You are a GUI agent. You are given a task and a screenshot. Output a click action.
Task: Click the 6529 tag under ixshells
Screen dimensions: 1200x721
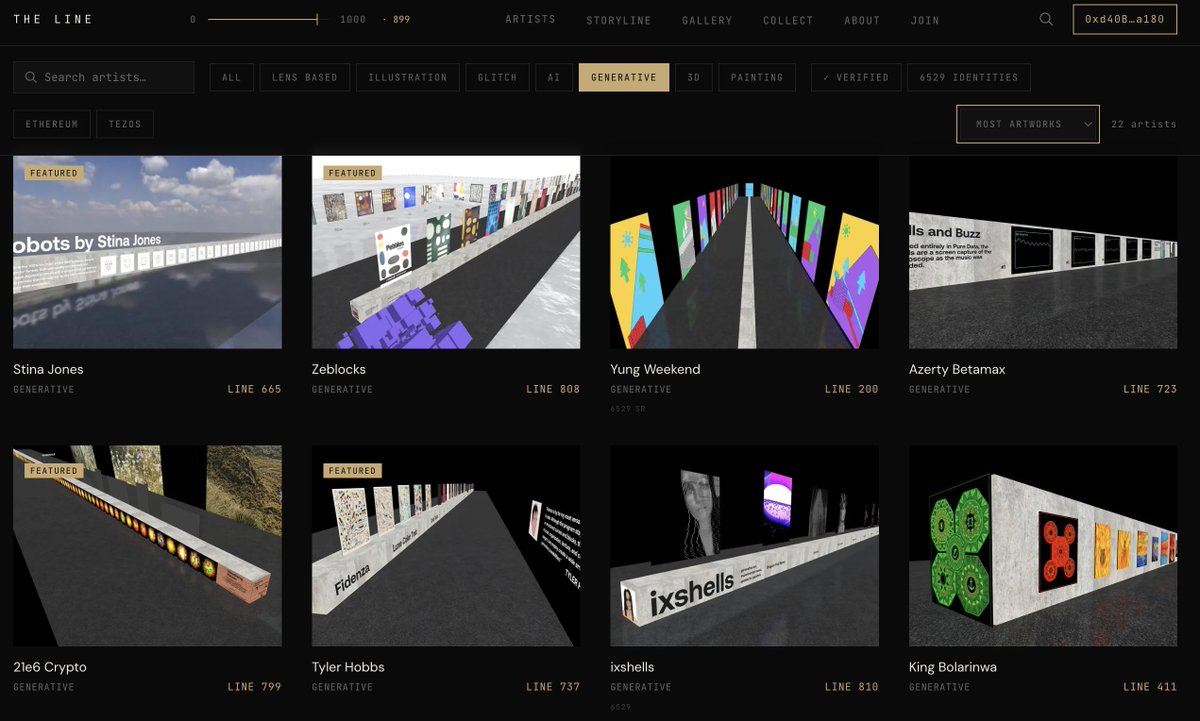tap(620, 707)
